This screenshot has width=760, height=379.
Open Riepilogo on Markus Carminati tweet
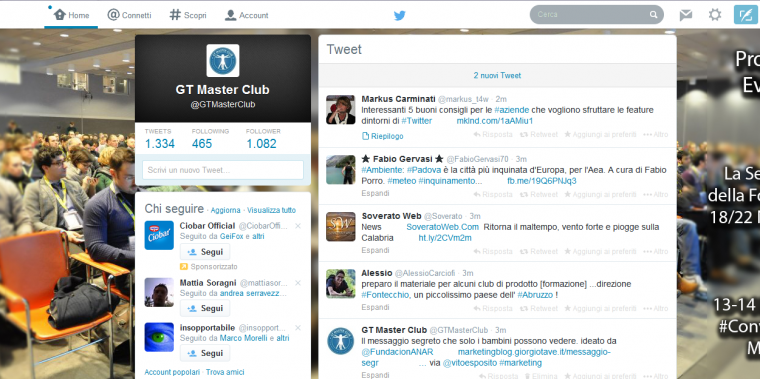pos(383,136)
